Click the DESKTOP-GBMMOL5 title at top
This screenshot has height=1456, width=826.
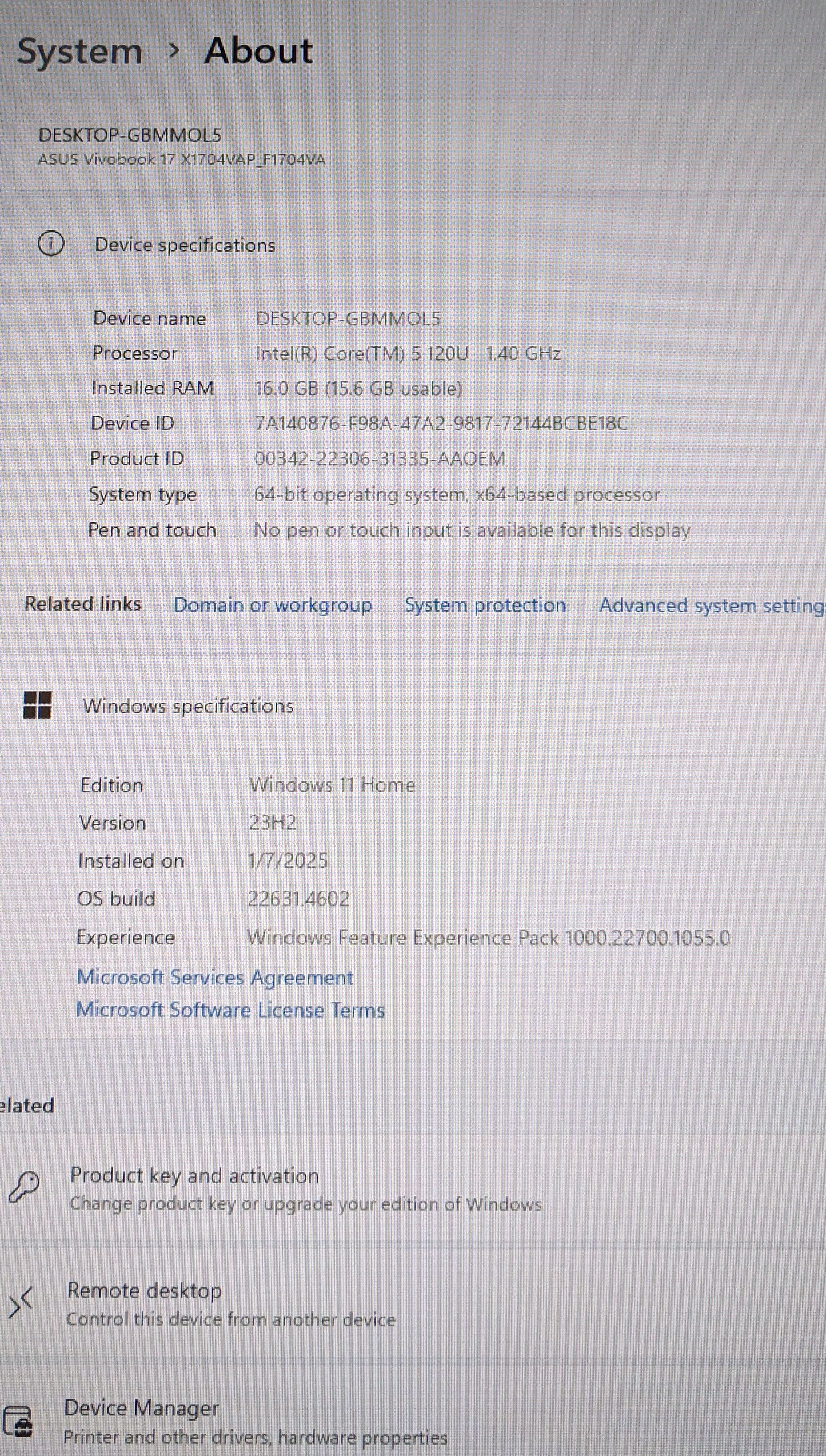[x=130, y=135]
